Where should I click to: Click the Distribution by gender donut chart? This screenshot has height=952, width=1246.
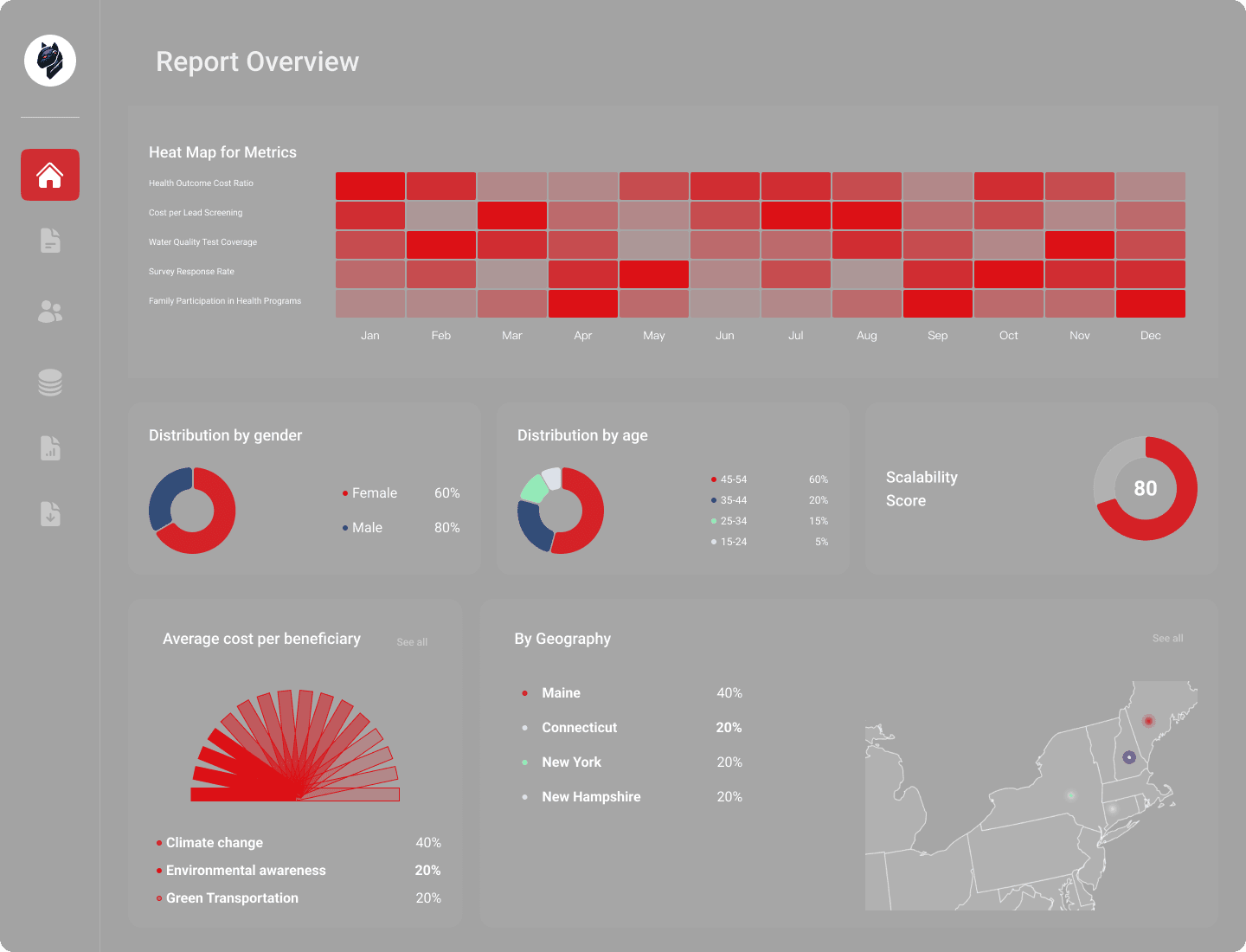coord(192,511)
